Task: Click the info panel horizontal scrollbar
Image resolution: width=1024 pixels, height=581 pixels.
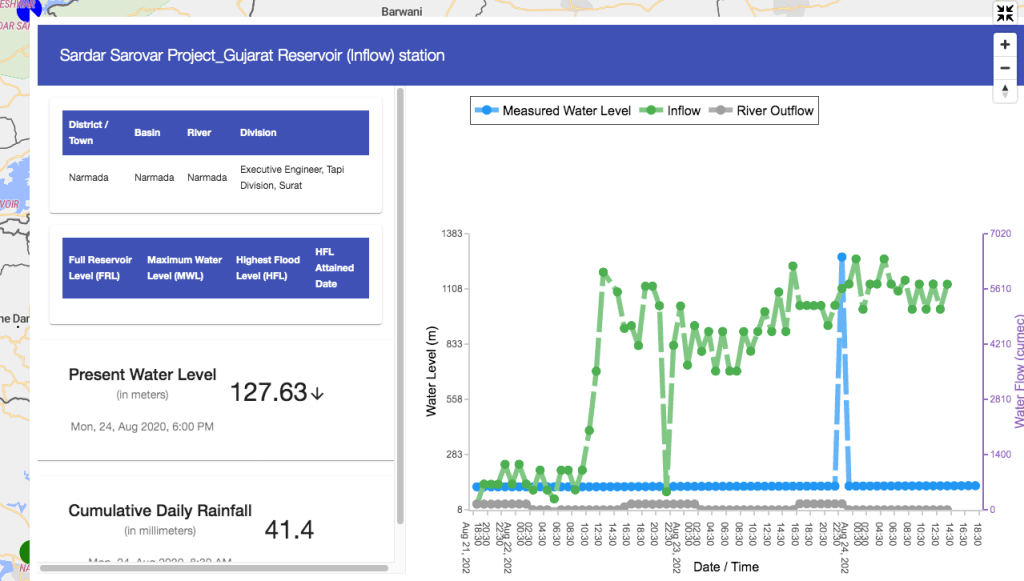Action: pyautogui.click(x=213, y=568)
